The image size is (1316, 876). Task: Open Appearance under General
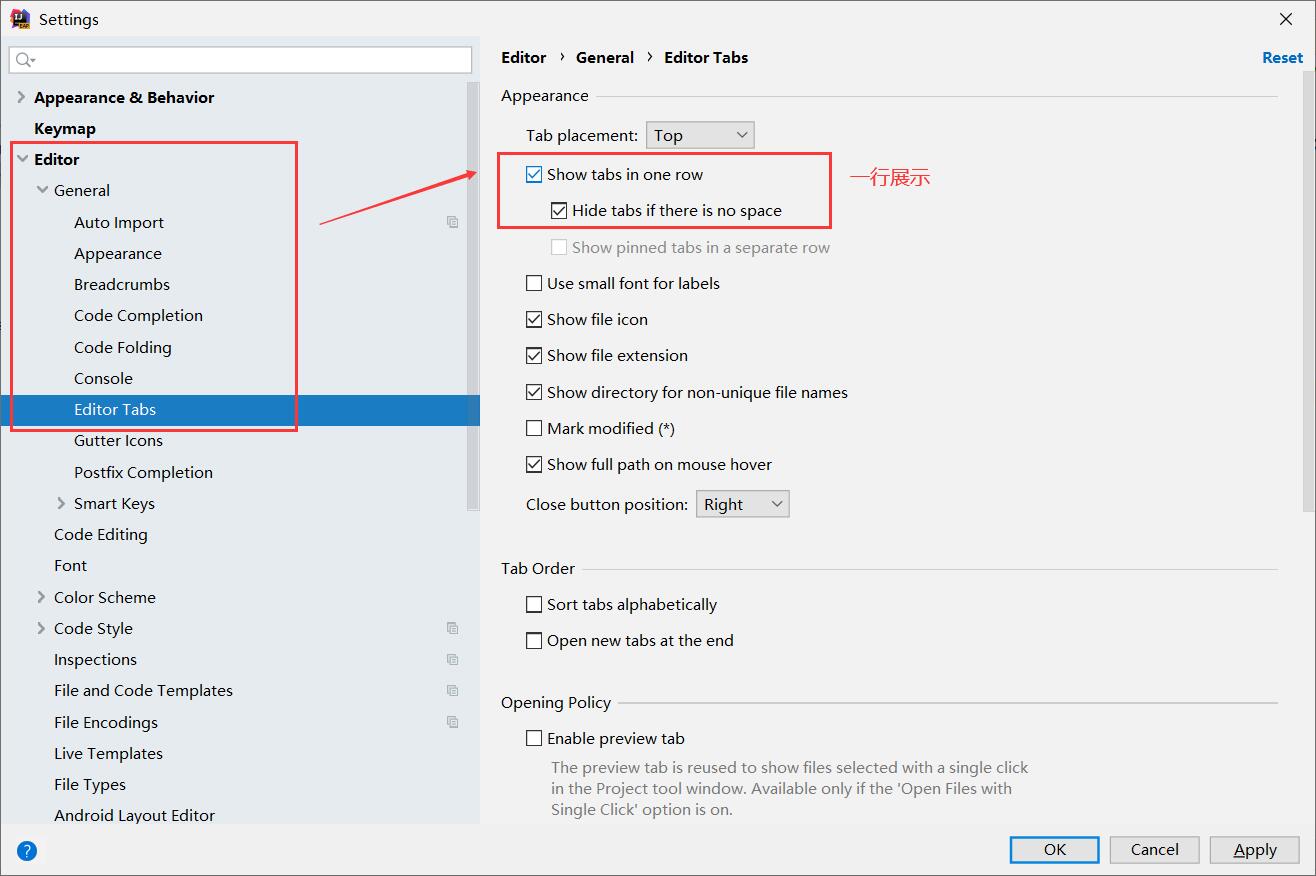118,253
